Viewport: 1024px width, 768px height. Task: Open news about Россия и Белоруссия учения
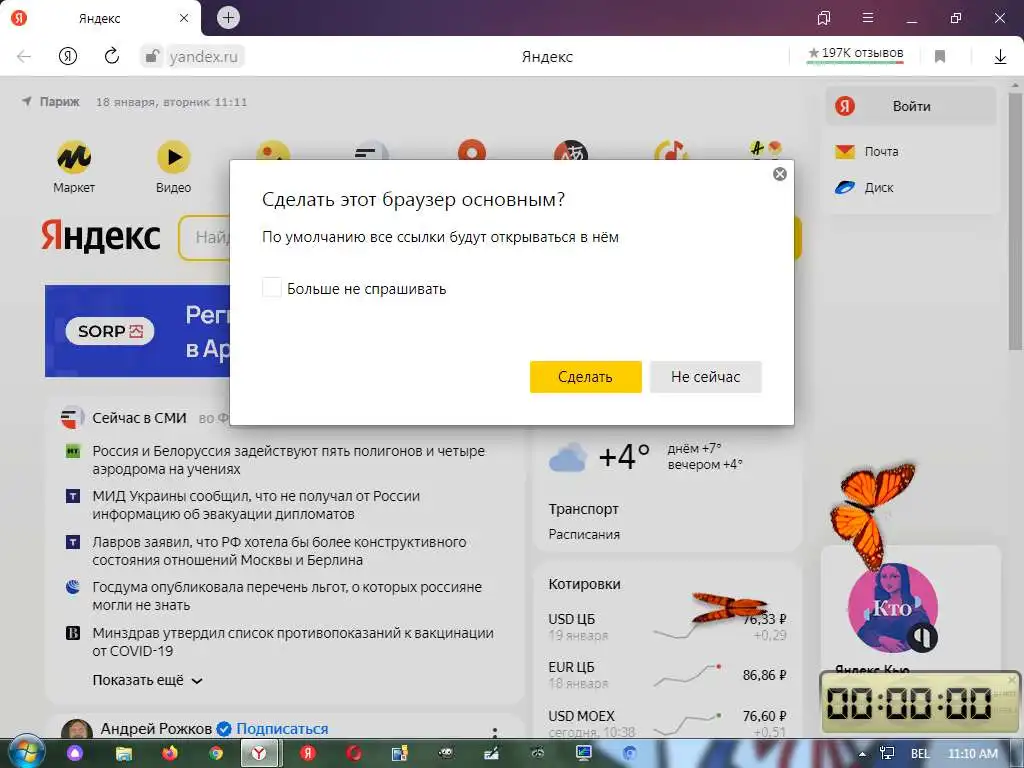(x=288, y=460)
